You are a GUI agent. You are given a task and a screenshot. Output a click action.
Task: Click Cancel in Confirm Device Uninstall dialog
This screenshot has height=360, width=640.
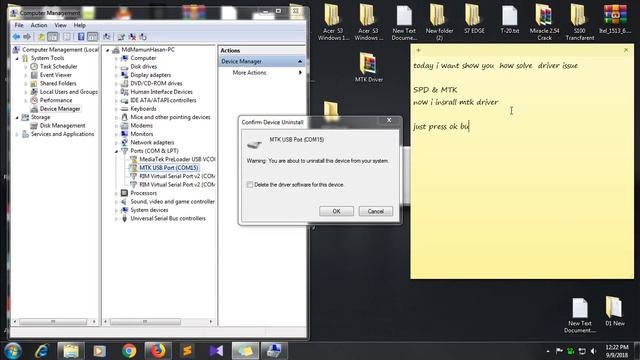tap(376, 211)
